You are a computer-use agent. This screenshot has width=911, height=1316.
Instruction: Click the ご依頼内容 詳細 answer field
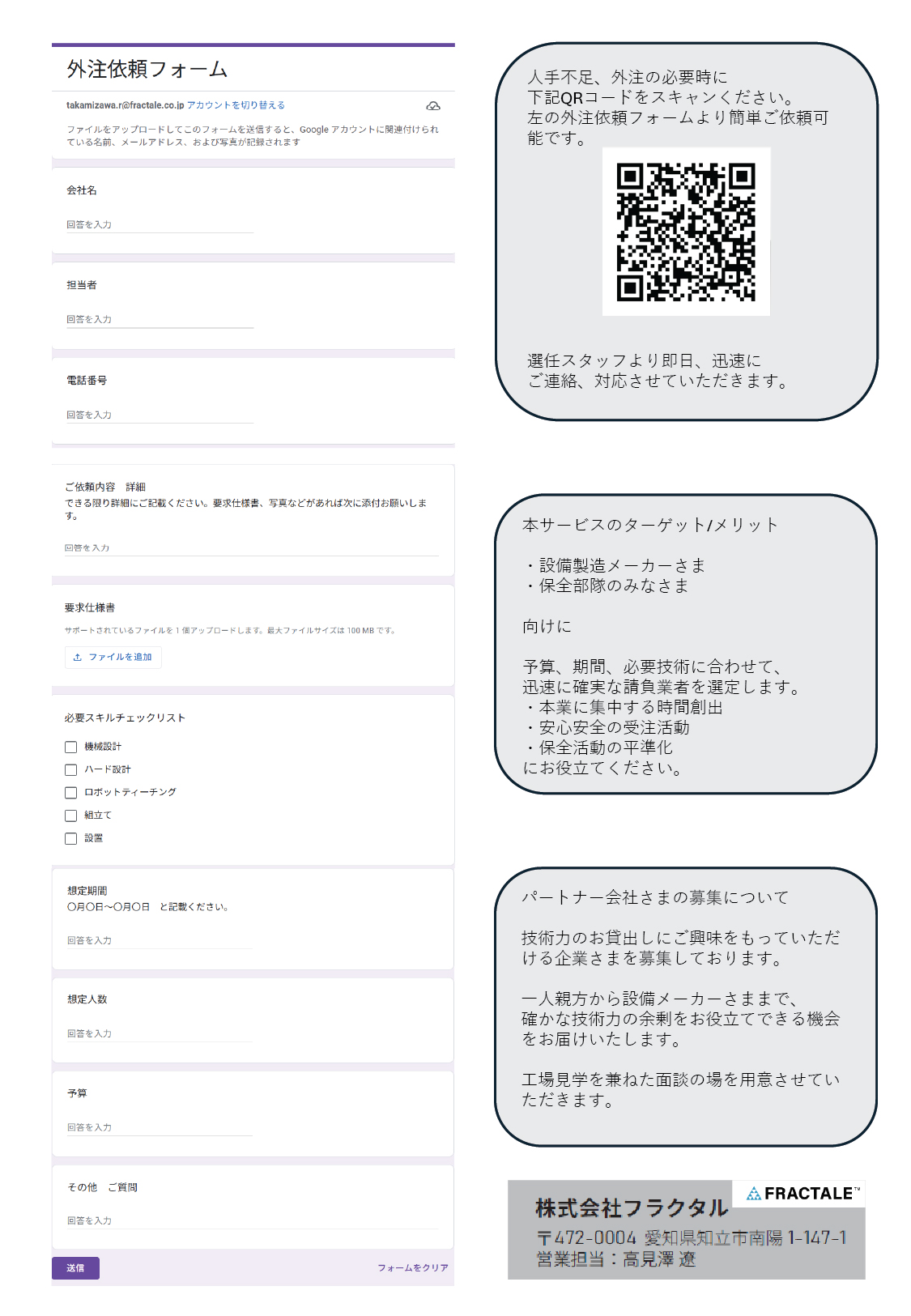pos(251,548)
